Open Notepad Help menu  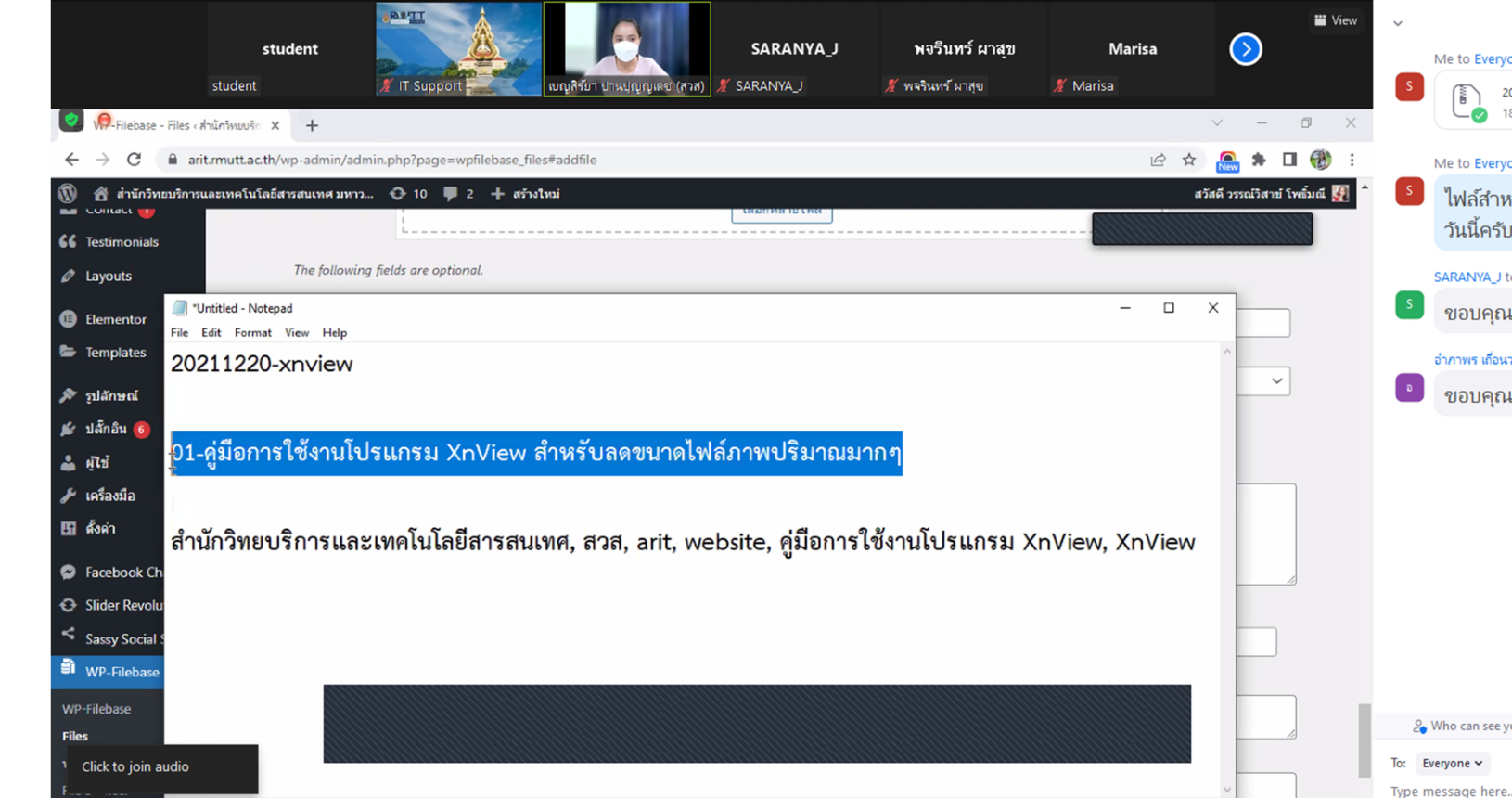point(334,332)
